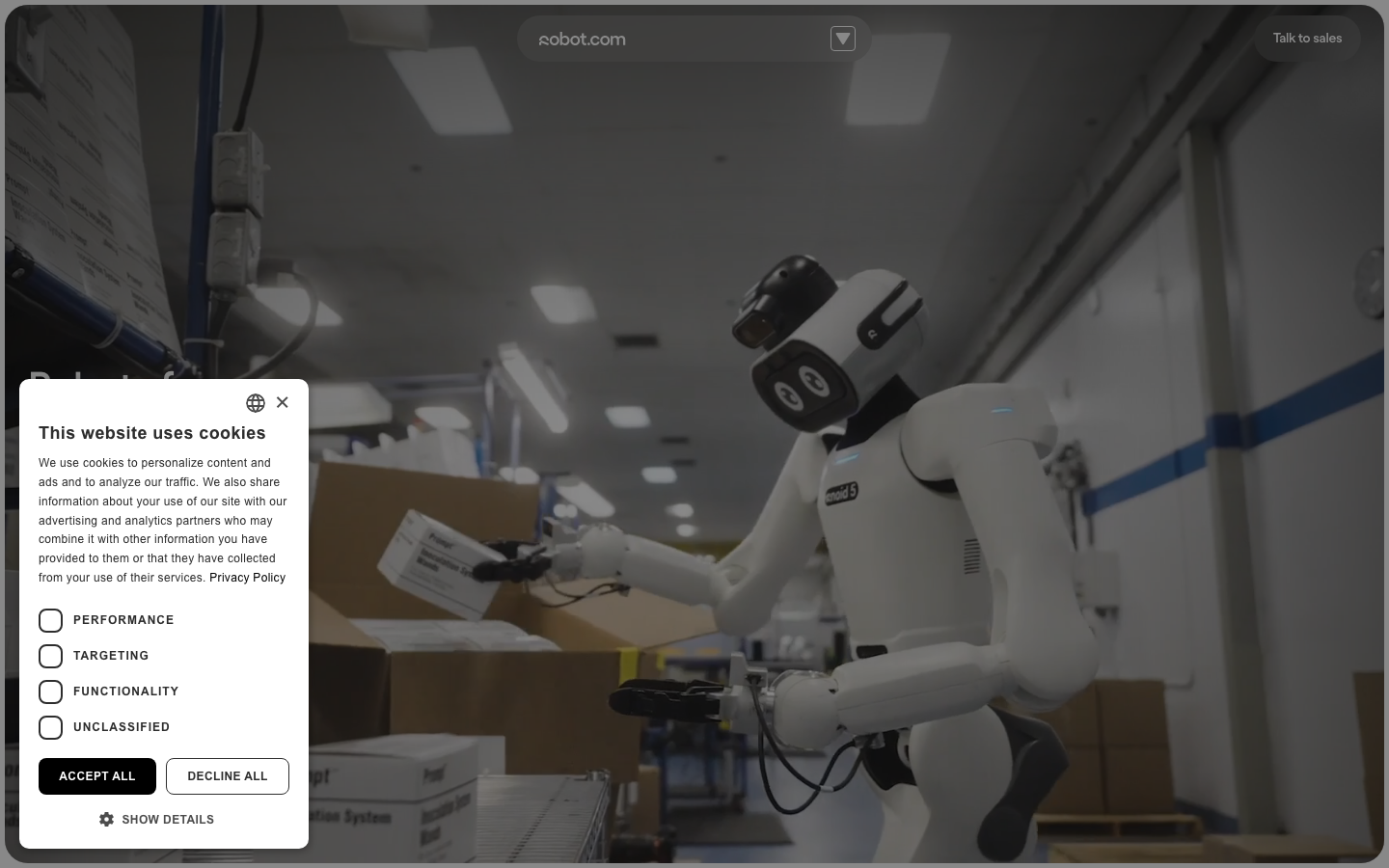This screenshot has width=1389, height=868.
Task: Click the Decline All button
Action: click(x=228, y=776)
